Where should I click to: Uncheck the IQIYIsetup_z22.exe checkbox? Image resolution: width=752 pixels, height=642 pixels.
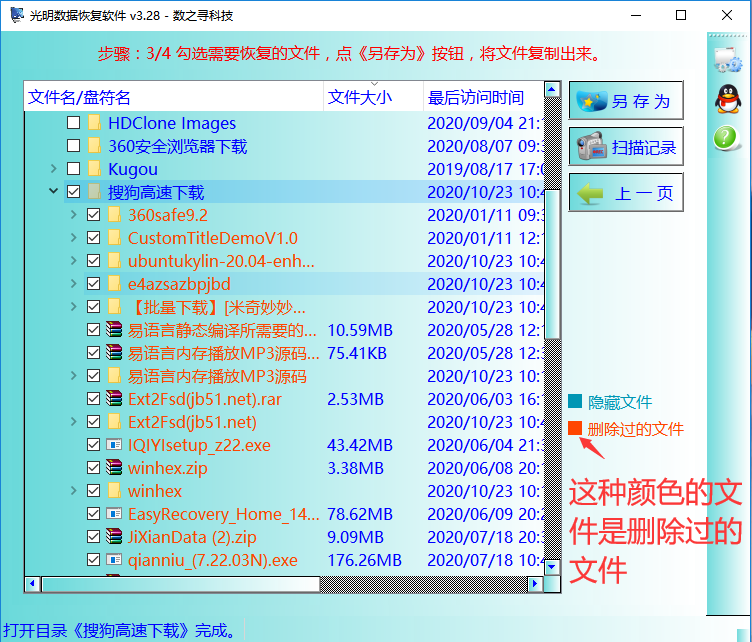[94, 445]
